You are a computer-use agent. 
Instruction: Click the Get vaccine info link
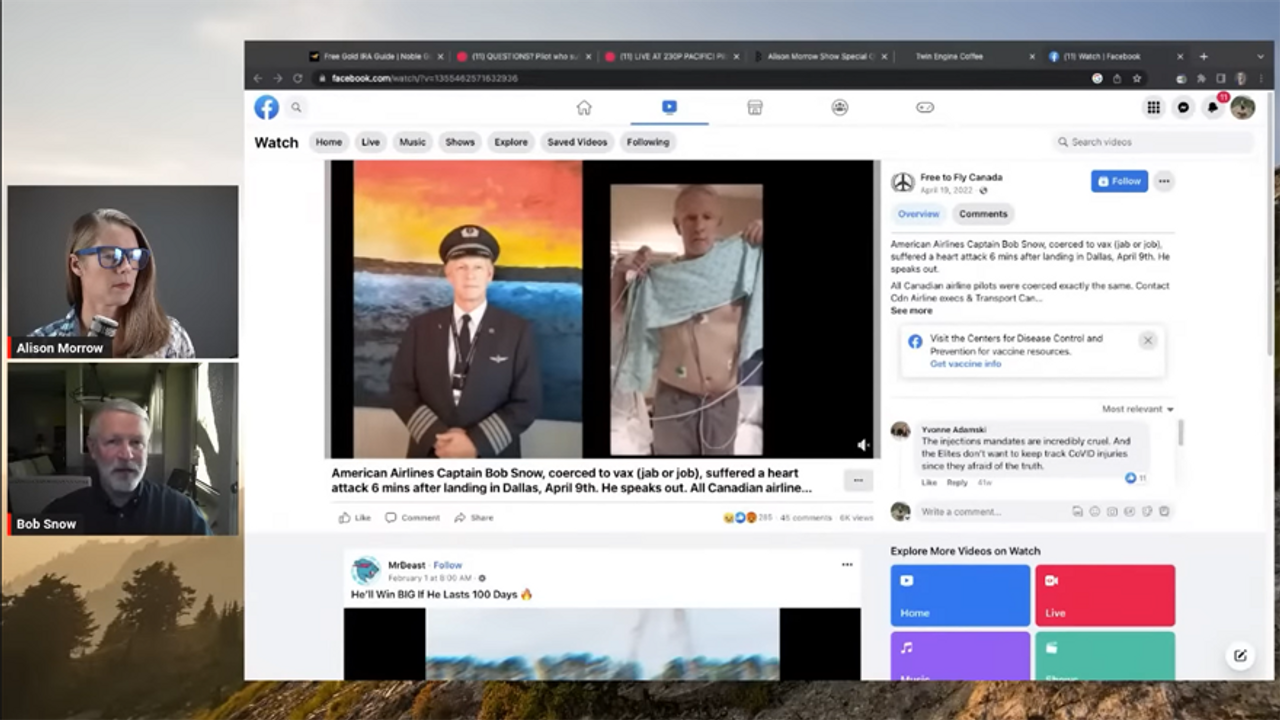tap(965, 364)
